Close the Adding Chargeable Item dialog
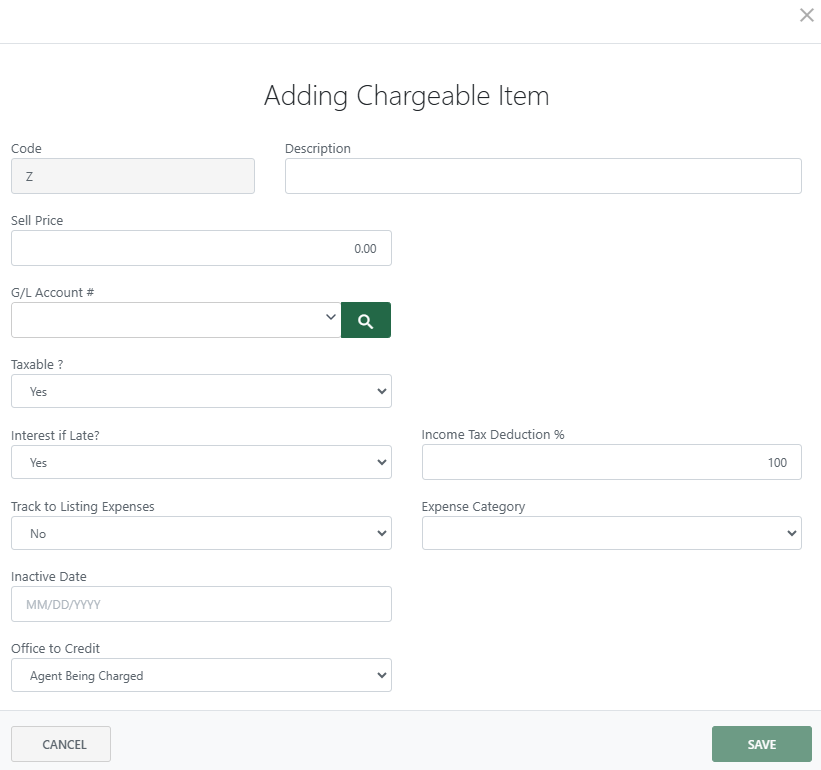The image size is (821, 770). [x=807, y=15]
